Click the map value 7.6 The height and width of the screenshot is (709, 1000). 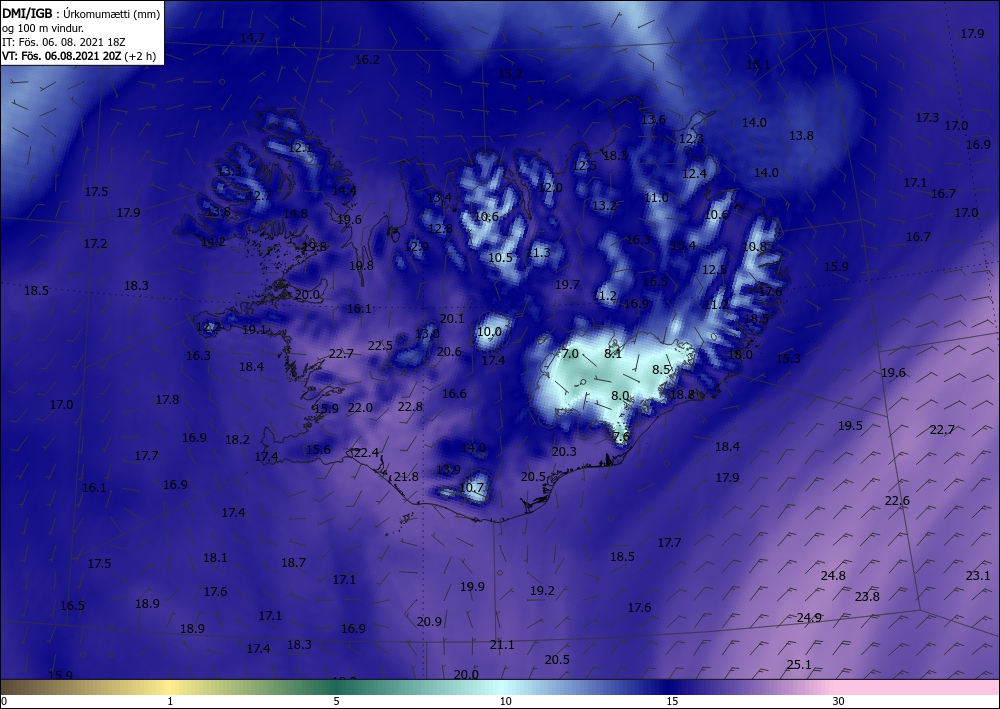[x=621, y=437]
